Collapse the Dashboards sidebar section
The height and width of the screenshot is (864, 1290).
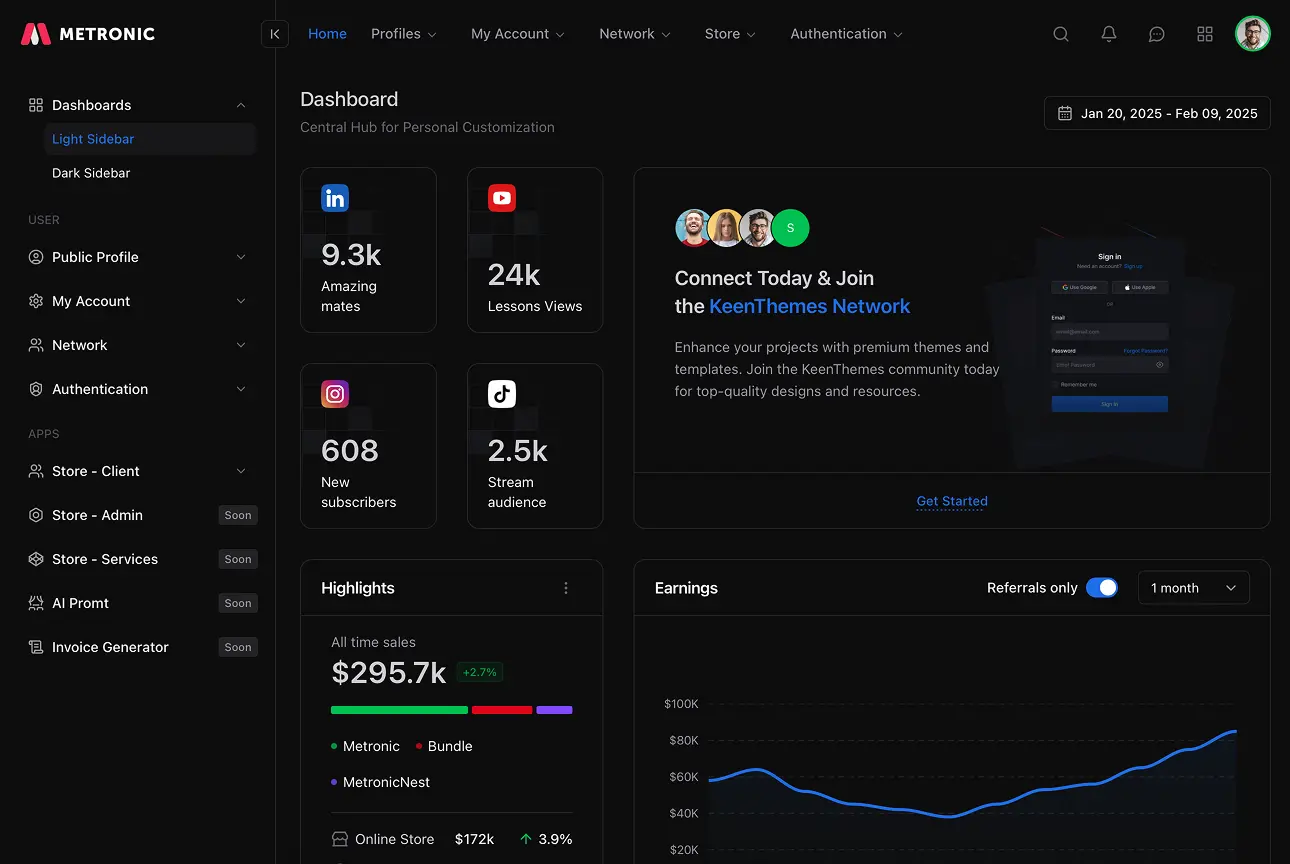click(x=241, y=105)
